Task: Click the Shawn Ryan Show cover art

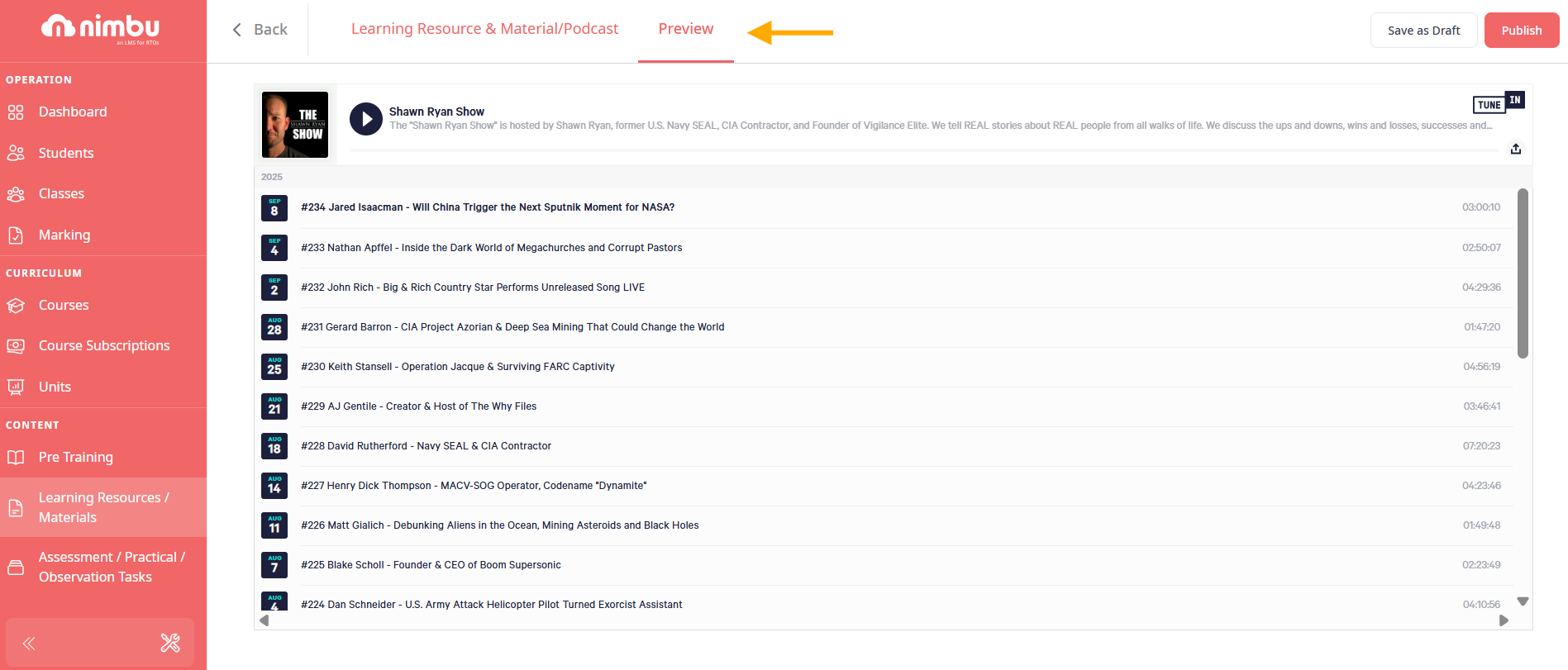Action: (295, 125)
